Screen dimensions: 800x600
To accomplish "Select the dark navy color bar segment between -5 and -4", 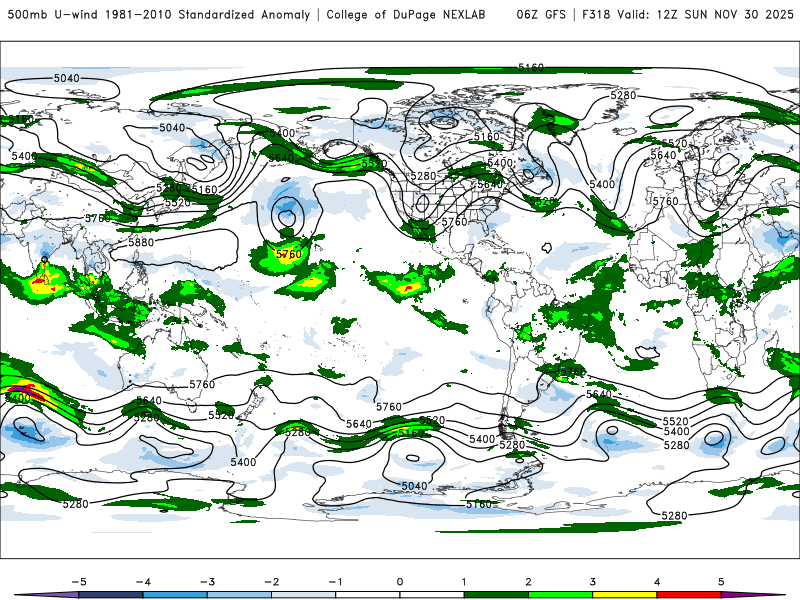I will pos(111,595).
